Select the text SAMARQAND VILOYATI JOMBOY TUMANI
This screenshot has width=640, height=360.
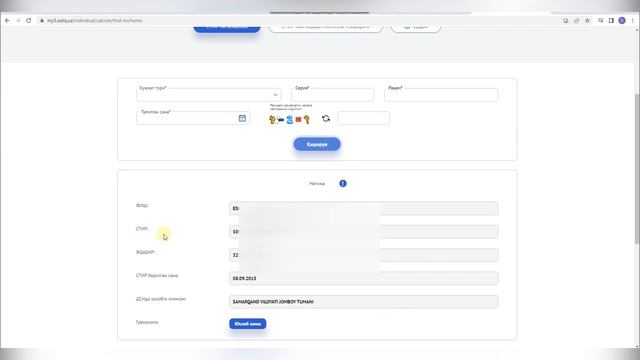273,302
